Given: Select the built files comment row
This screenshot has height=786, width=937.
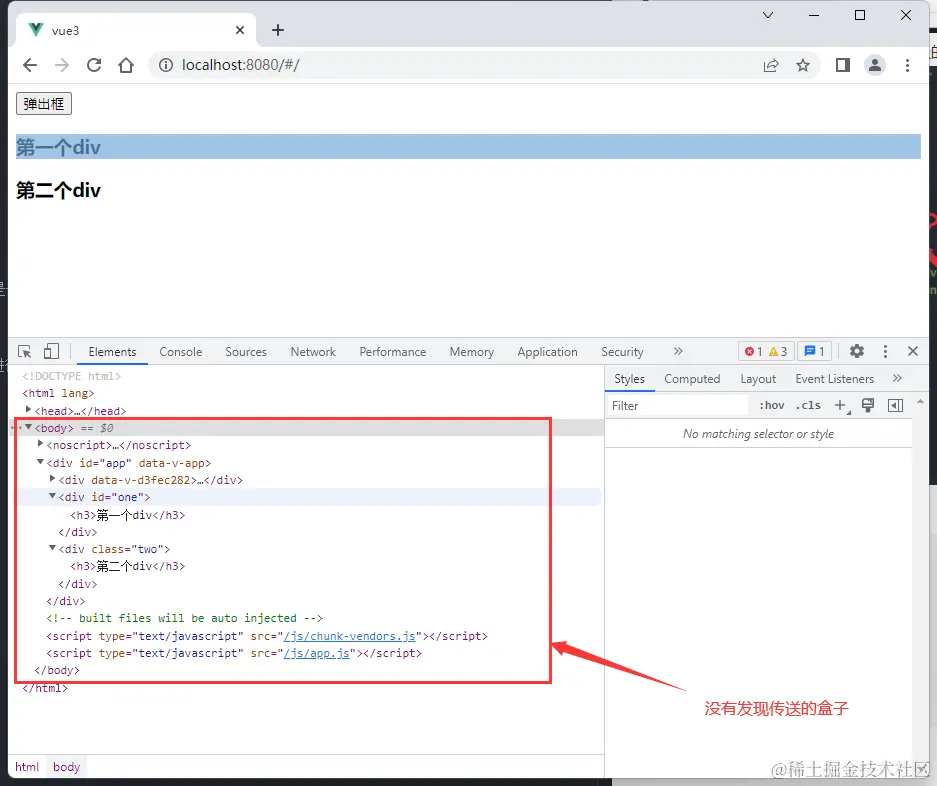Looking at the screenshot, I should pos(185,618).
